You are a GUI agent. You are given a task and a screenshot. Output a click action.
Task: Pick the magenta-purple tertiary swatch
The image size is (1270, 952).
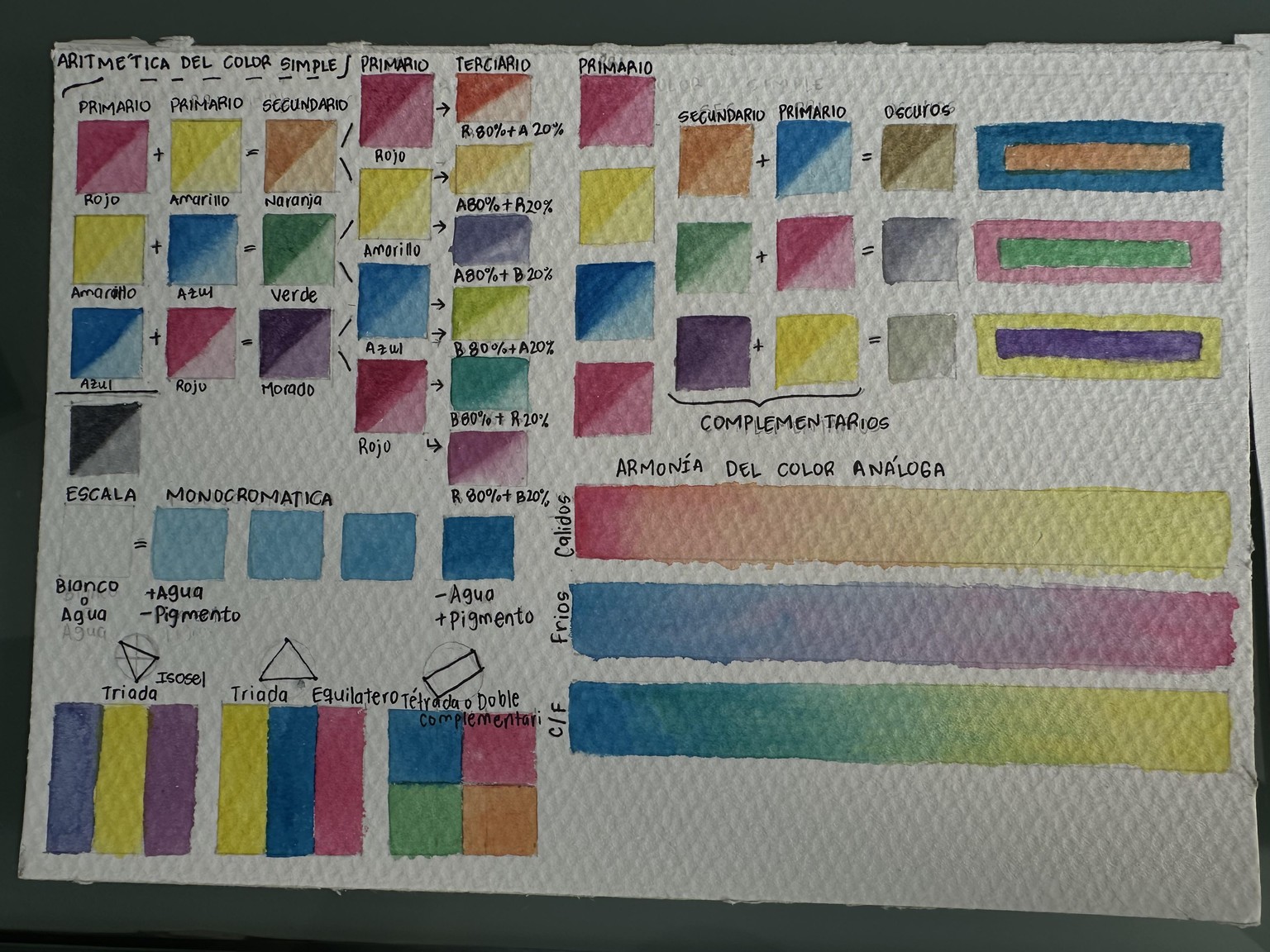pyautogui.click(x=488, y=458)
